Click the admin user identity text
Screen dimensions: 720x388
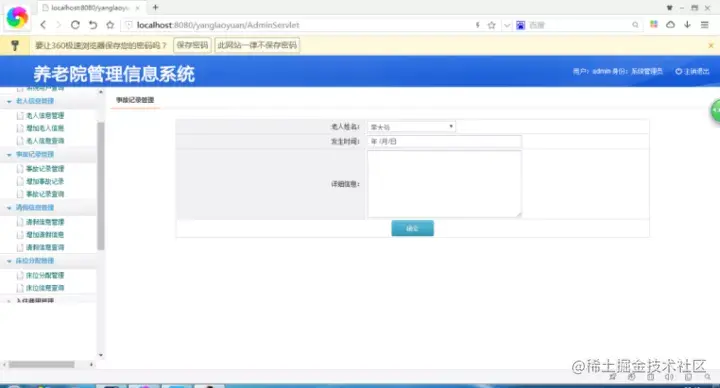click(618, 71)
